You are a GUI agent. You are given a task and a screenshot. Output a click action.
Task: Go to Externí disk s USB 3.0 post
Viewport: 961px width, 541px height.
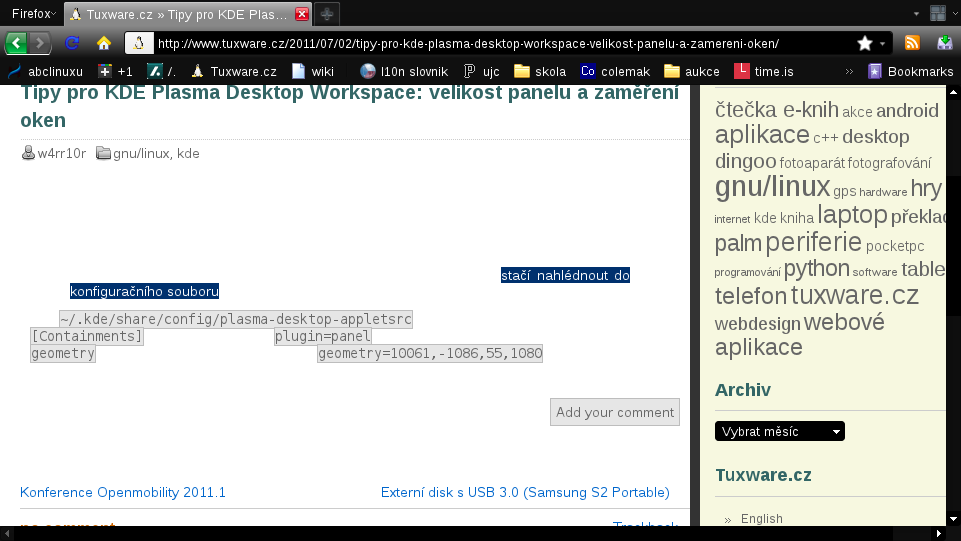click(x=525, y=493)
